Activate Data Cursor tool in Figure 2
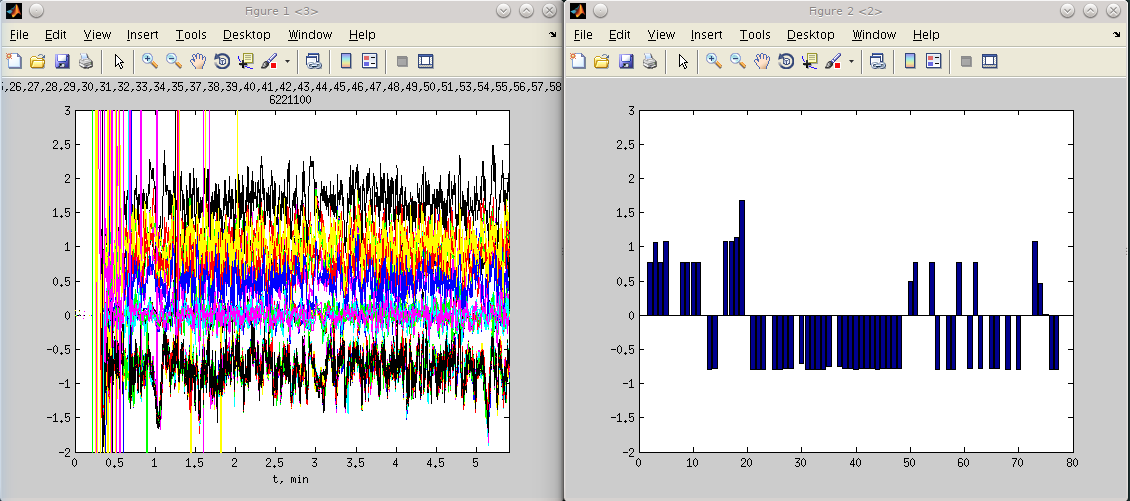Image resolution: width=1130 pixels, height=501 pixels. [x=810, y=61]
